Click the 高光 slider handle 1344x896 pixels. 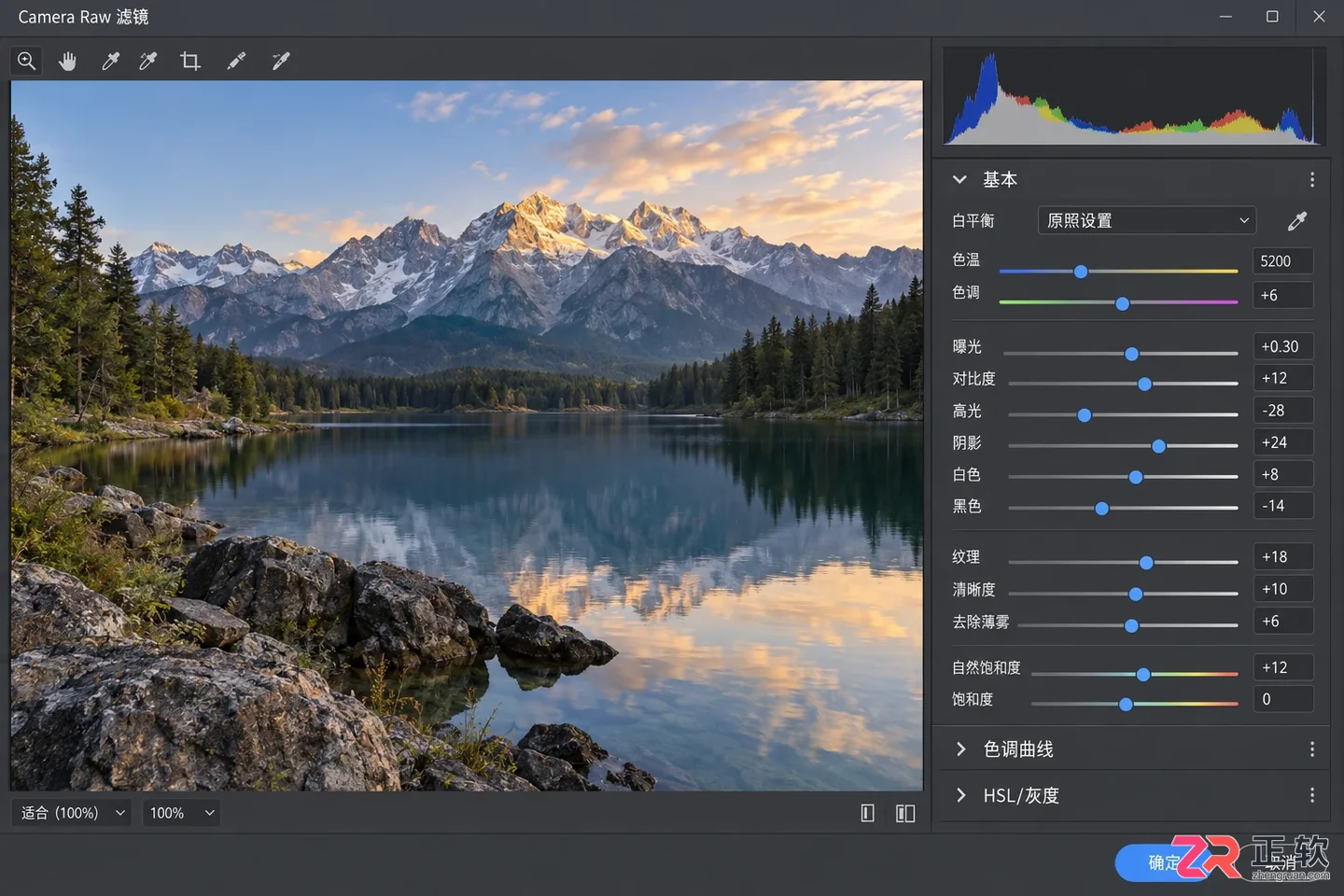click(1085, 415)
